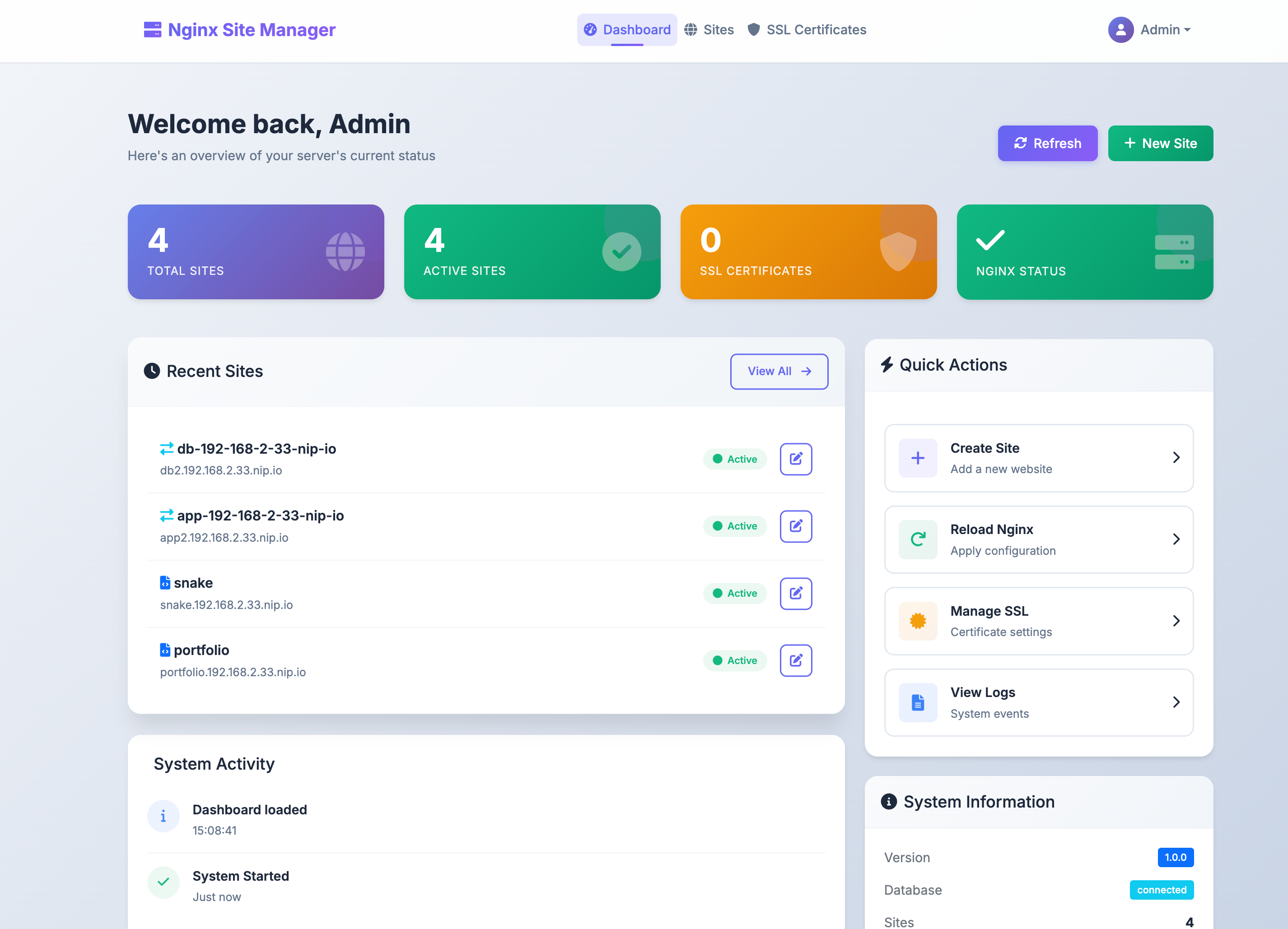
Task: Click the View All sites link
Action: coord(779,371)
